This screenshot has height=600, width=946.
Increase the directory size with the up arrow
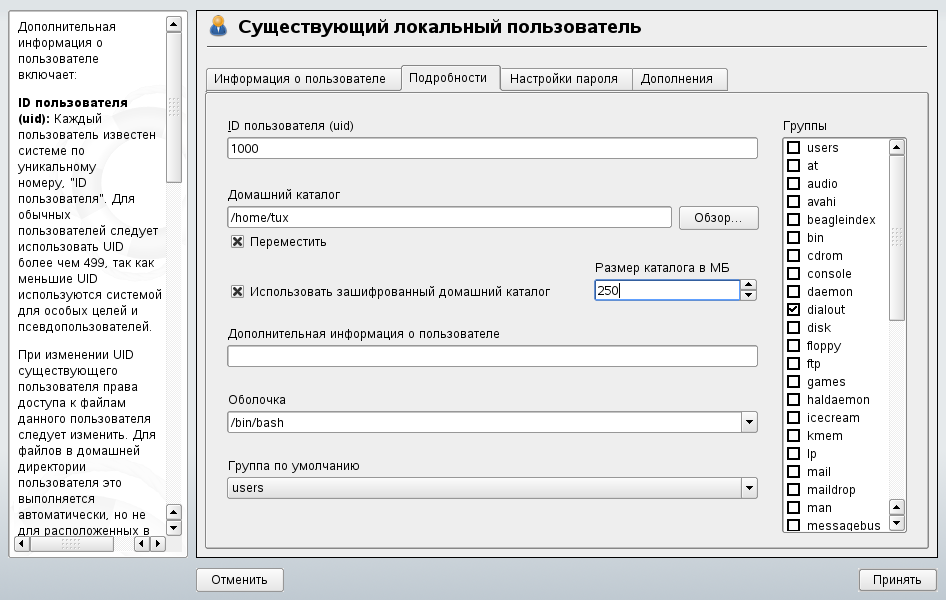[748, 285]
